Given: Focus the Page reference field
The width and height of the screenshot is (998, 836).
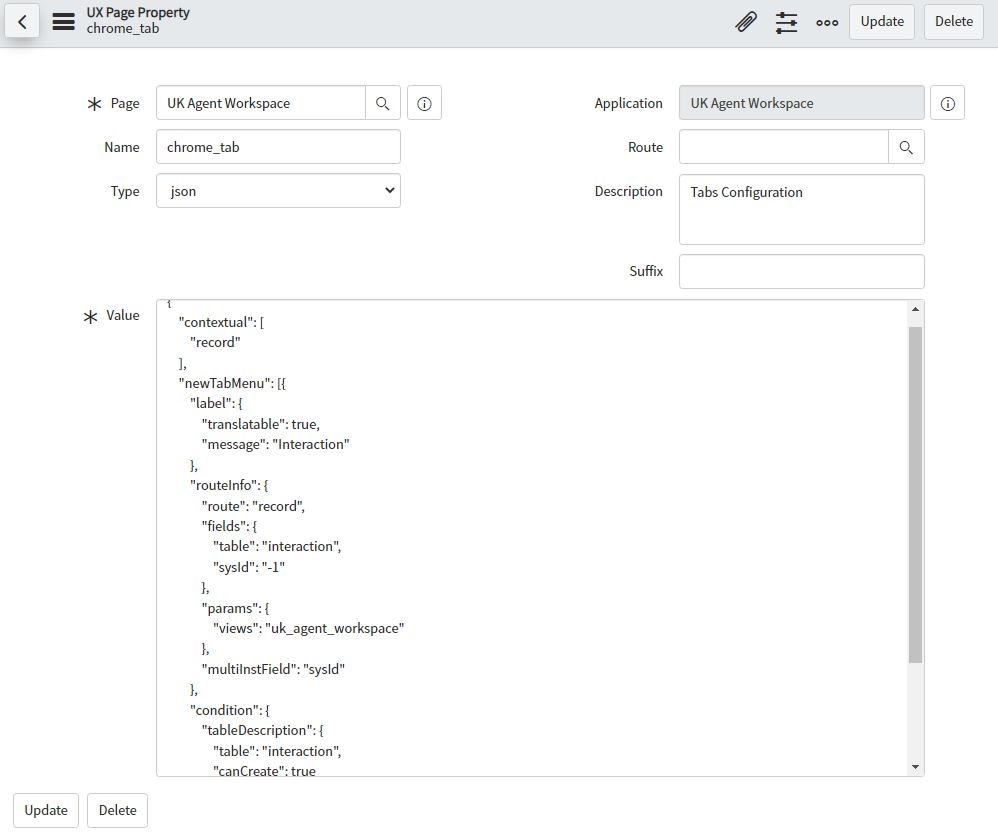Looking at the screenshot, I should 261,103.
